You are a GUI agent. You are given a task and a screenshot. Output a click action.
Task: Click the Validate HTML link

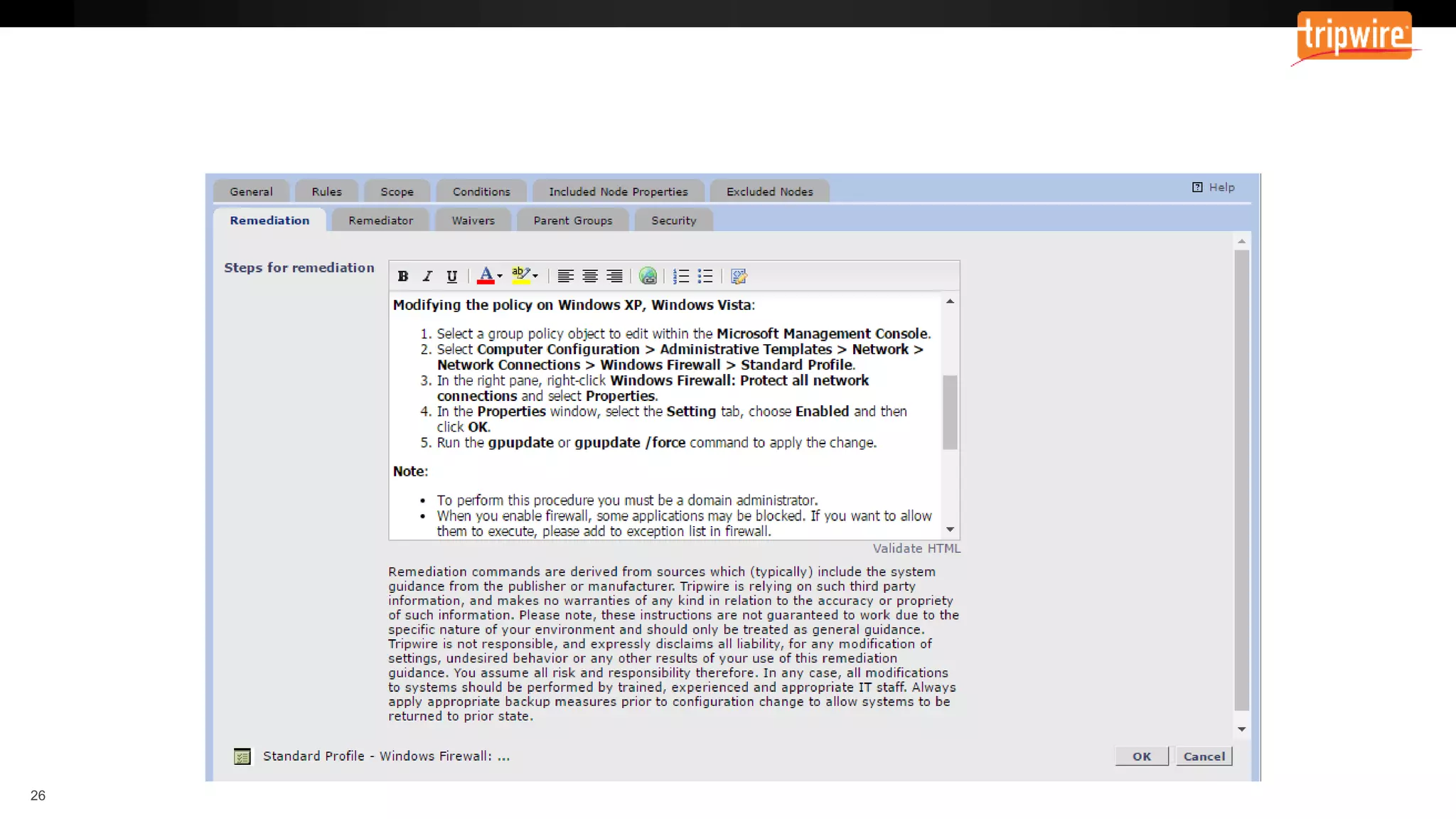[916, 548]
